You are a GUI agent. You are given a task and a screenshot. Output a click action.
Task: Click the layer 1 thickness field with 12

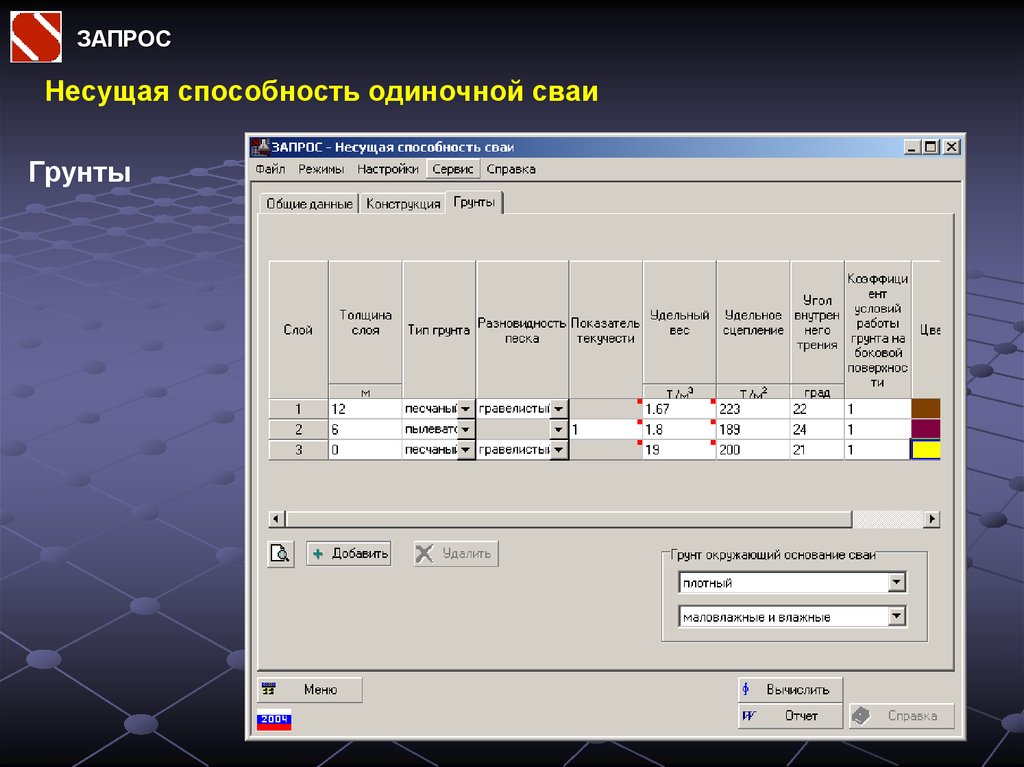pos(364,409)
